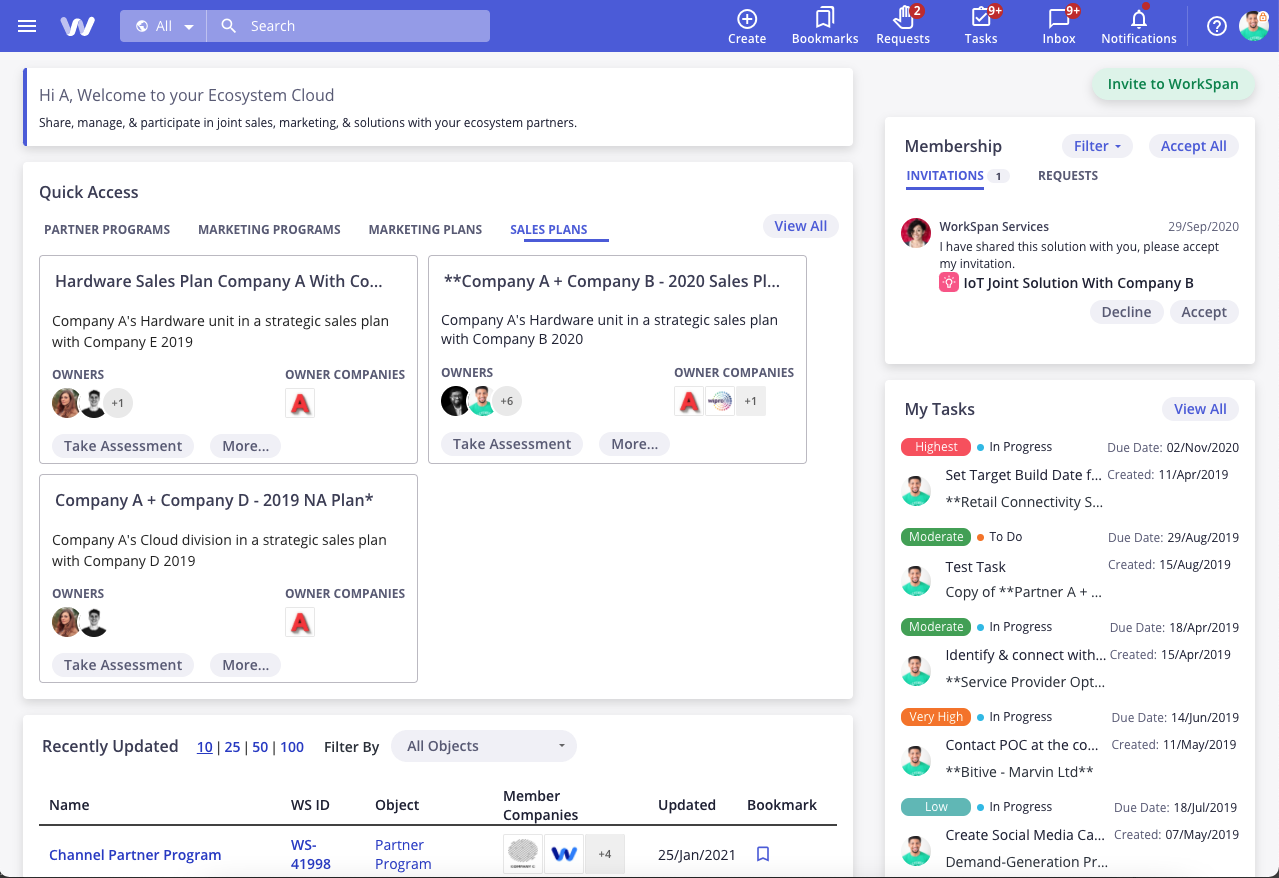Click +1 owners badge in Hardware Sales Plan card

(118, 403)
